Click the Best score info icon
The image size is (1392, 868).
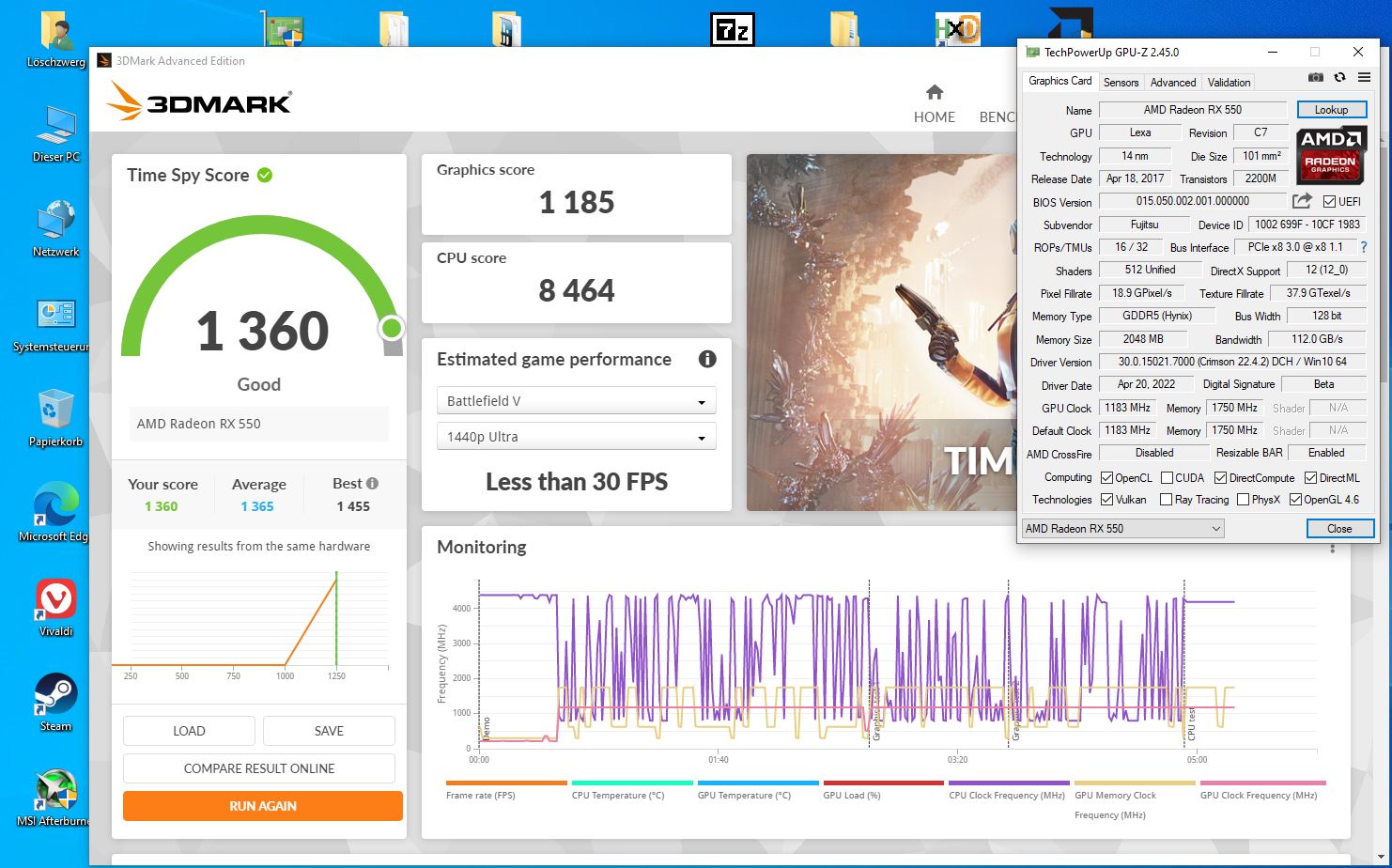[x=372, y=483]
